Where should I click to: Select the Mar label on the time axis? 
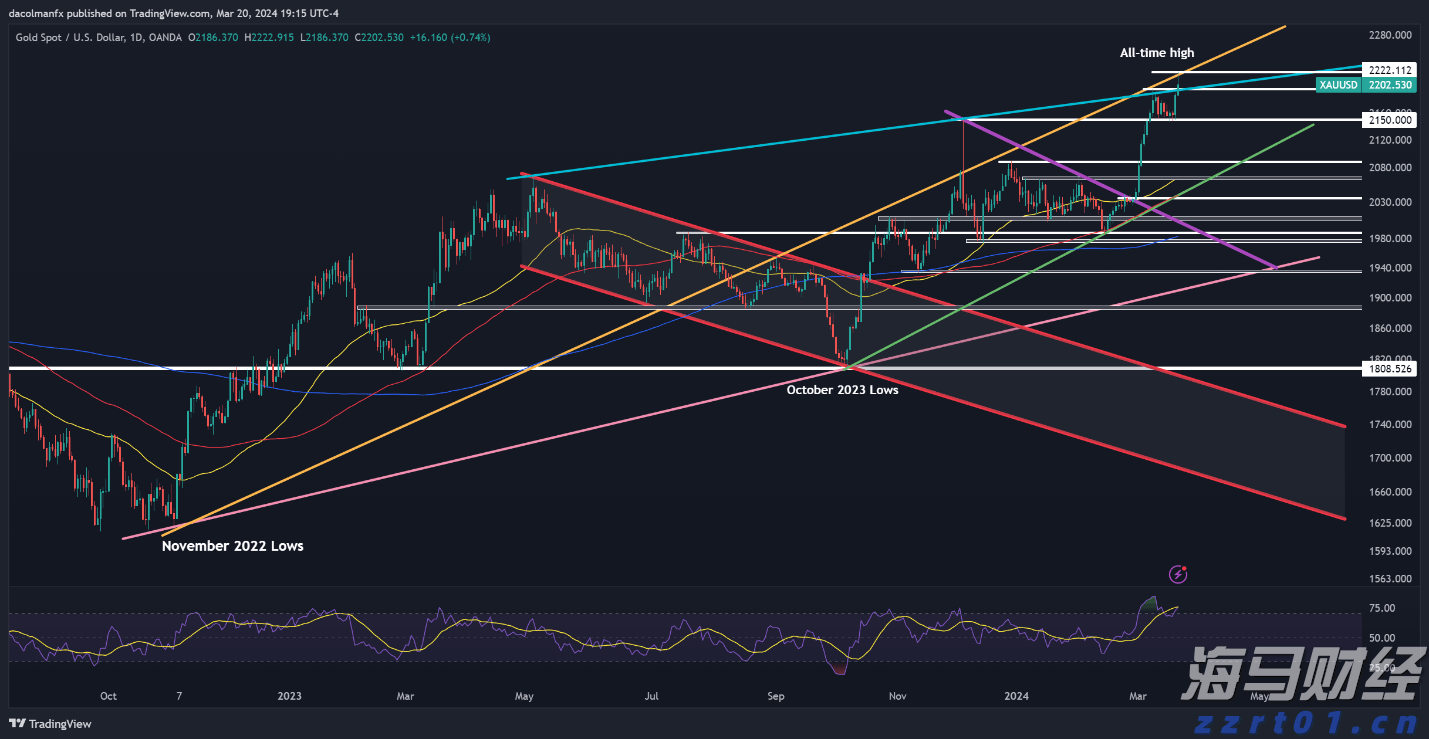(1138, 695)
